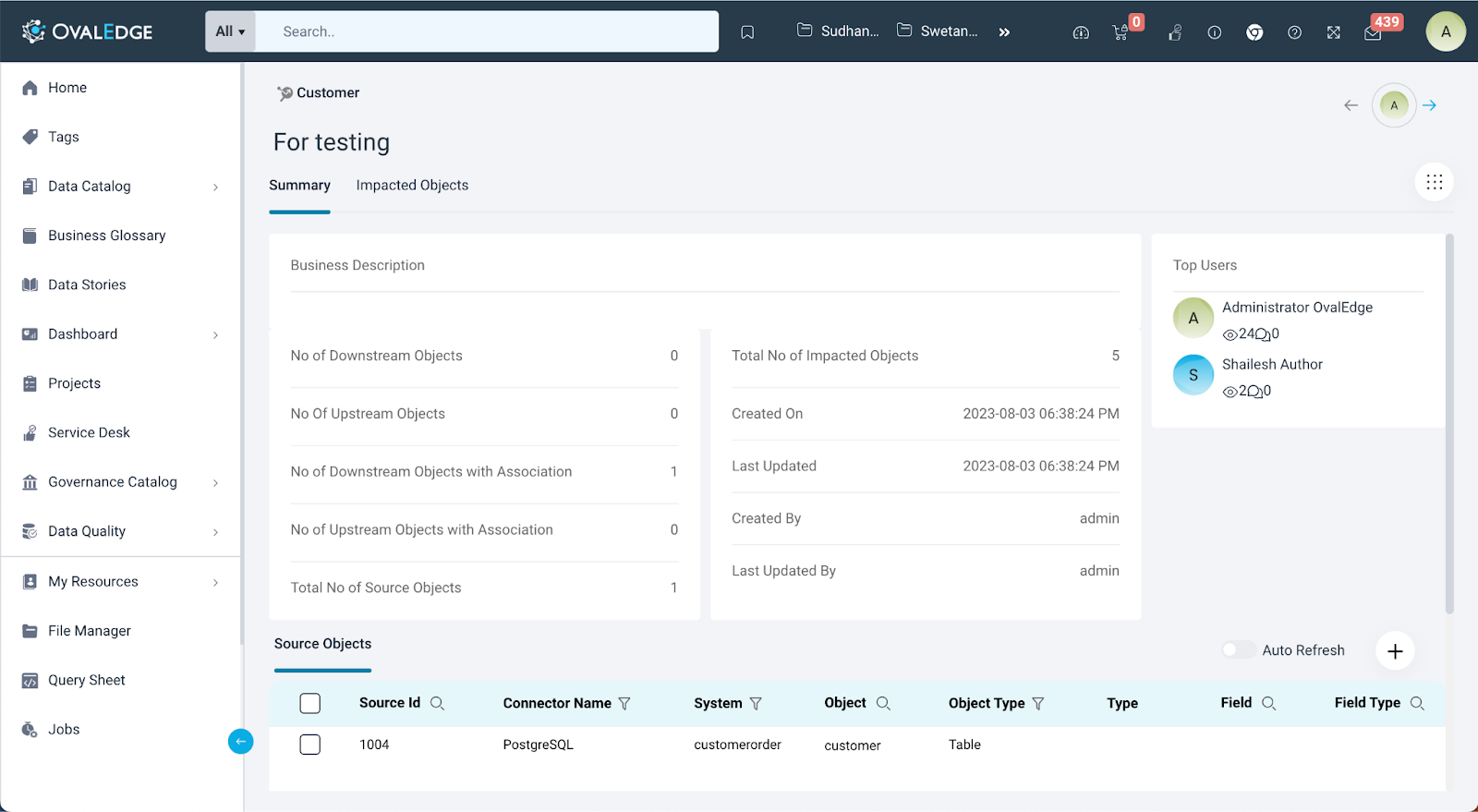Open Business Glossary in sidebar
1478x812 pixels.
107,236
